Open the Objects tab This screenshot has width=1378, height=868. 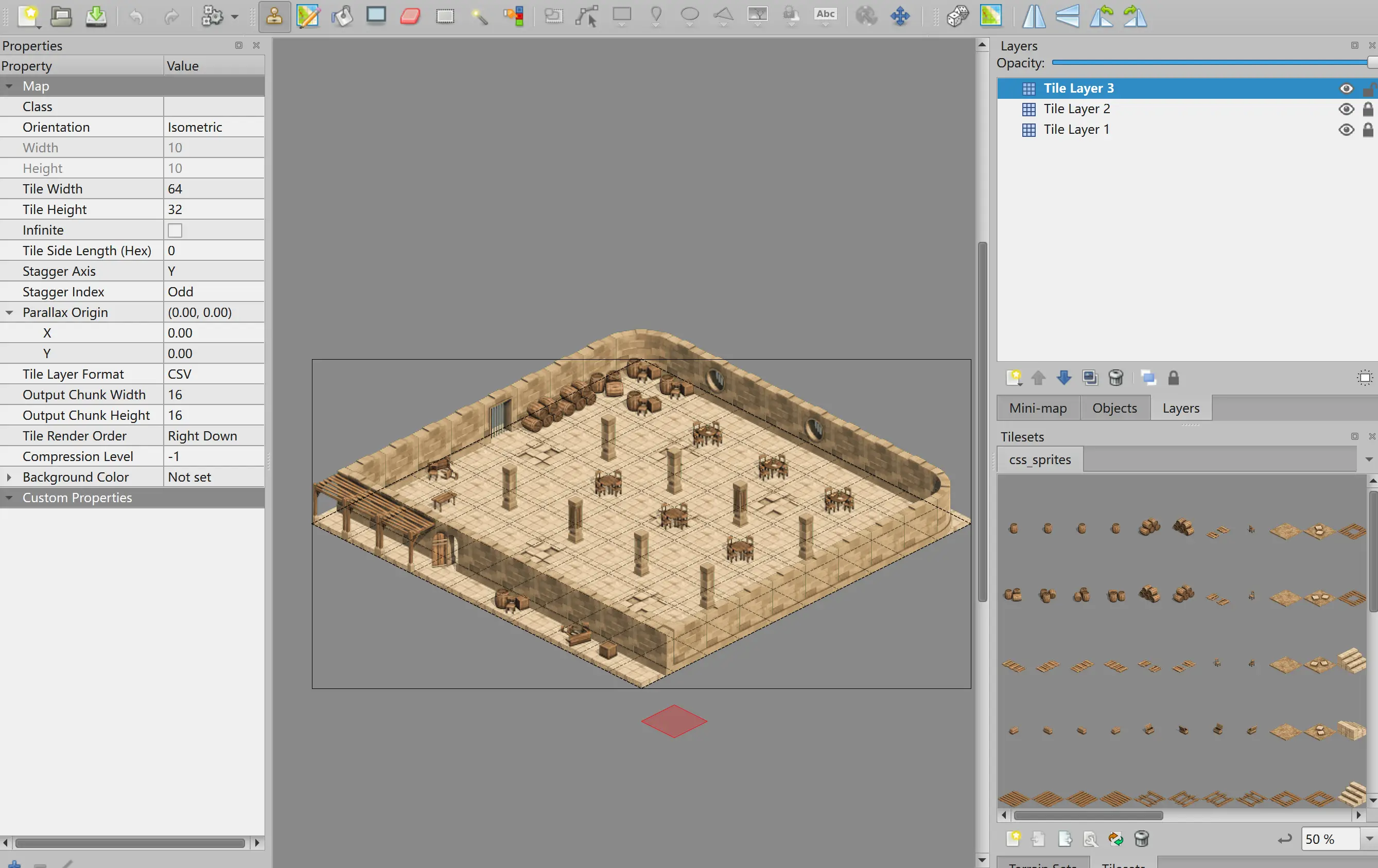point(1114,408)
